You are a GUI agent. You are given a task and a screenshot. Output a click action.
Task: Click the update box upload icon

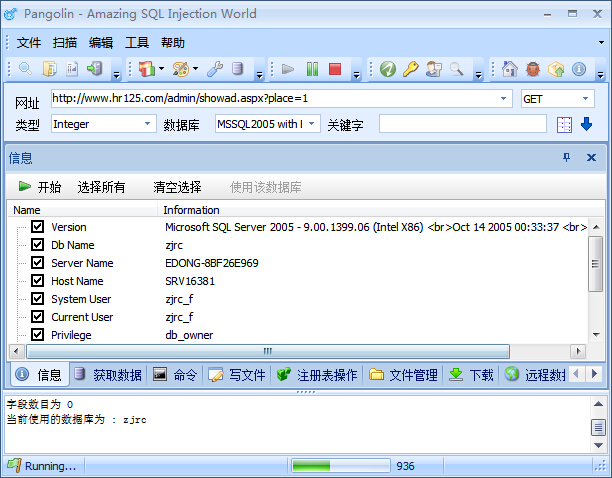pyautogui.click(x=556, y=69)
